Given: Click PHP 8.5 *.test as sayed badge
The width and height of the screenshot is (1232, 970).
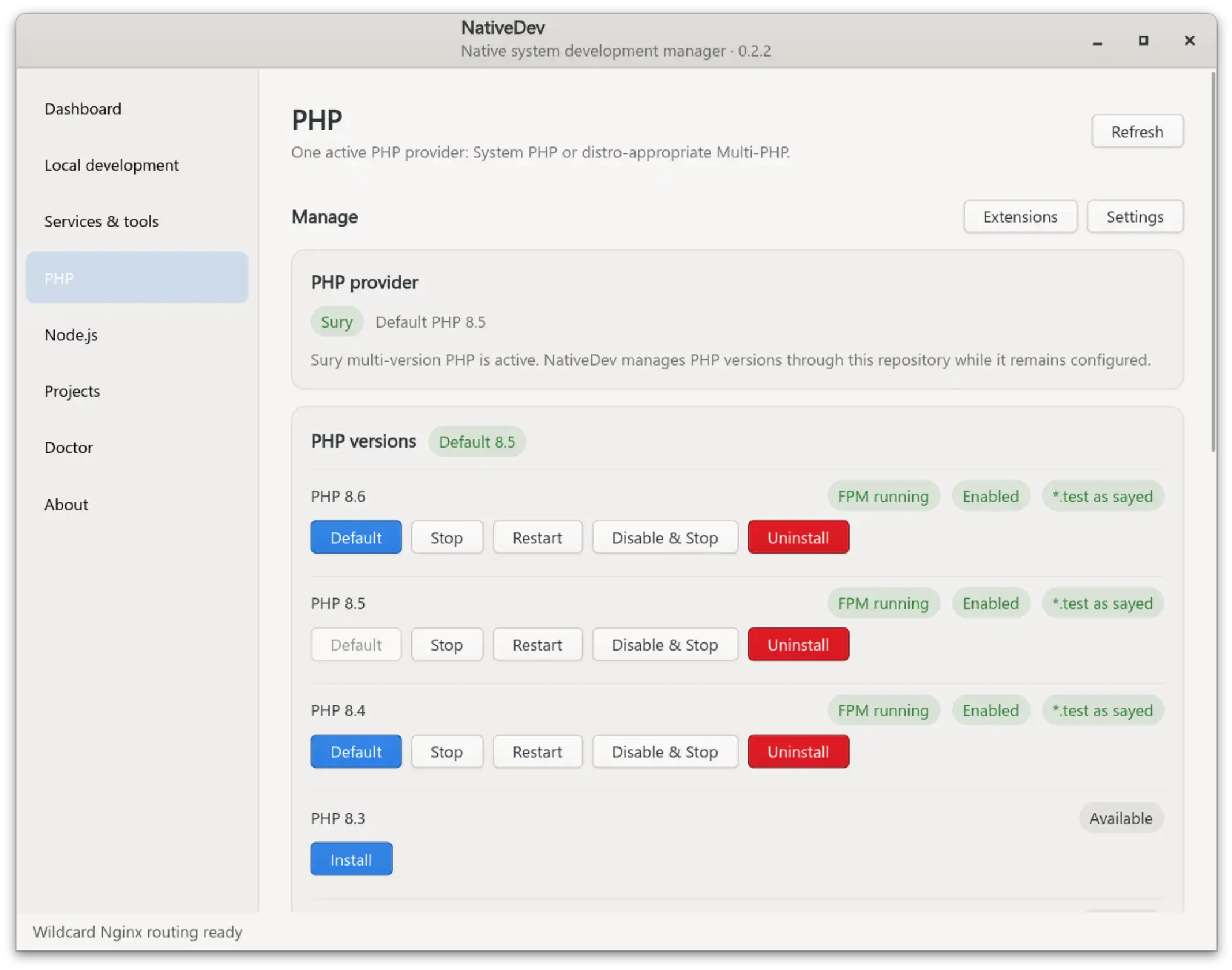Looking at the screenshot, I should [1102, 603].
